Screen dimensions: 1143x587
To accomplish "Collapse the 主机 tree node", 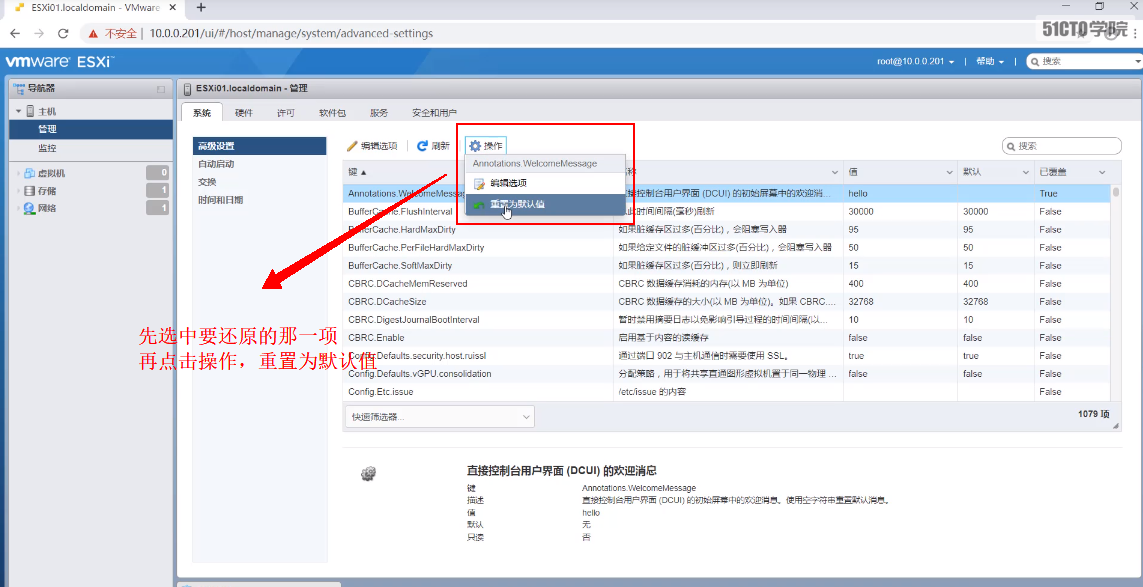I will (18, 112).
